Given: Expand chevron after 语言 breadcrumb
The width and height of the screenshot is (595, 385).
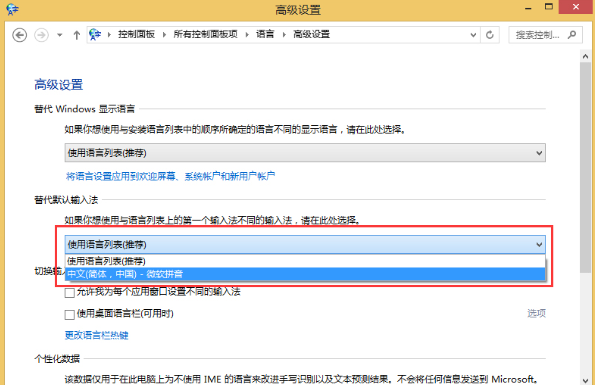Looking at the screenshot, I should (284, 35).
